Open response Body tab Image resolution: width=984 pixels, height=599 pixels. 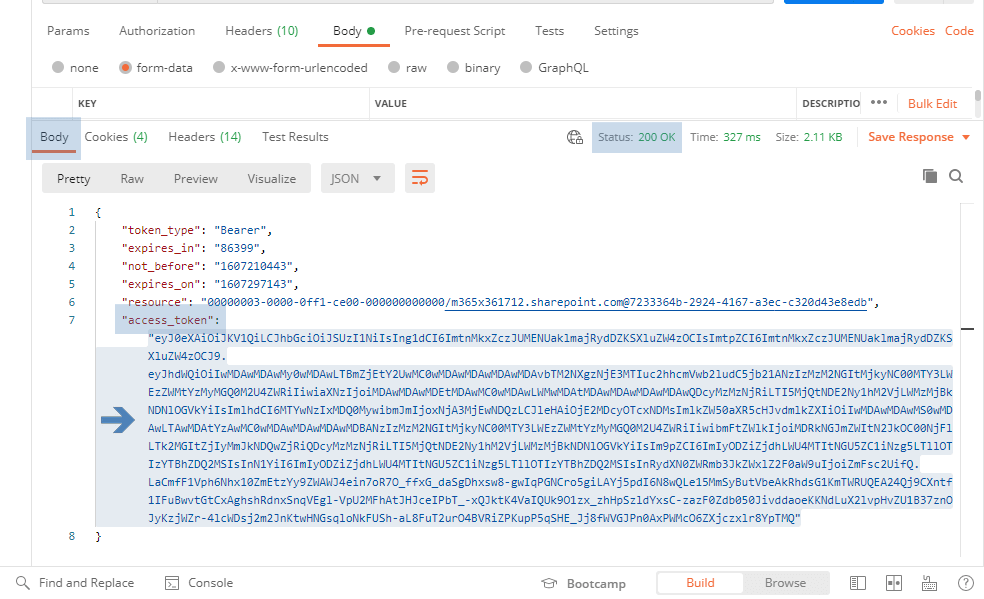(54, 137)
